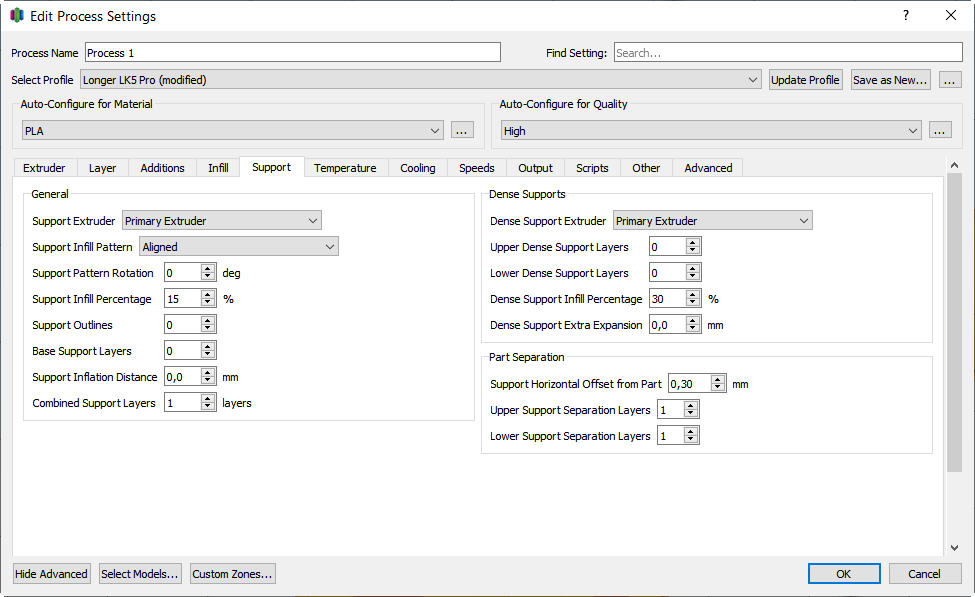Open material options ellipsis button beside PLA
Image resolution: width=975 pixels, height=597 pixels.
(461, 131)
